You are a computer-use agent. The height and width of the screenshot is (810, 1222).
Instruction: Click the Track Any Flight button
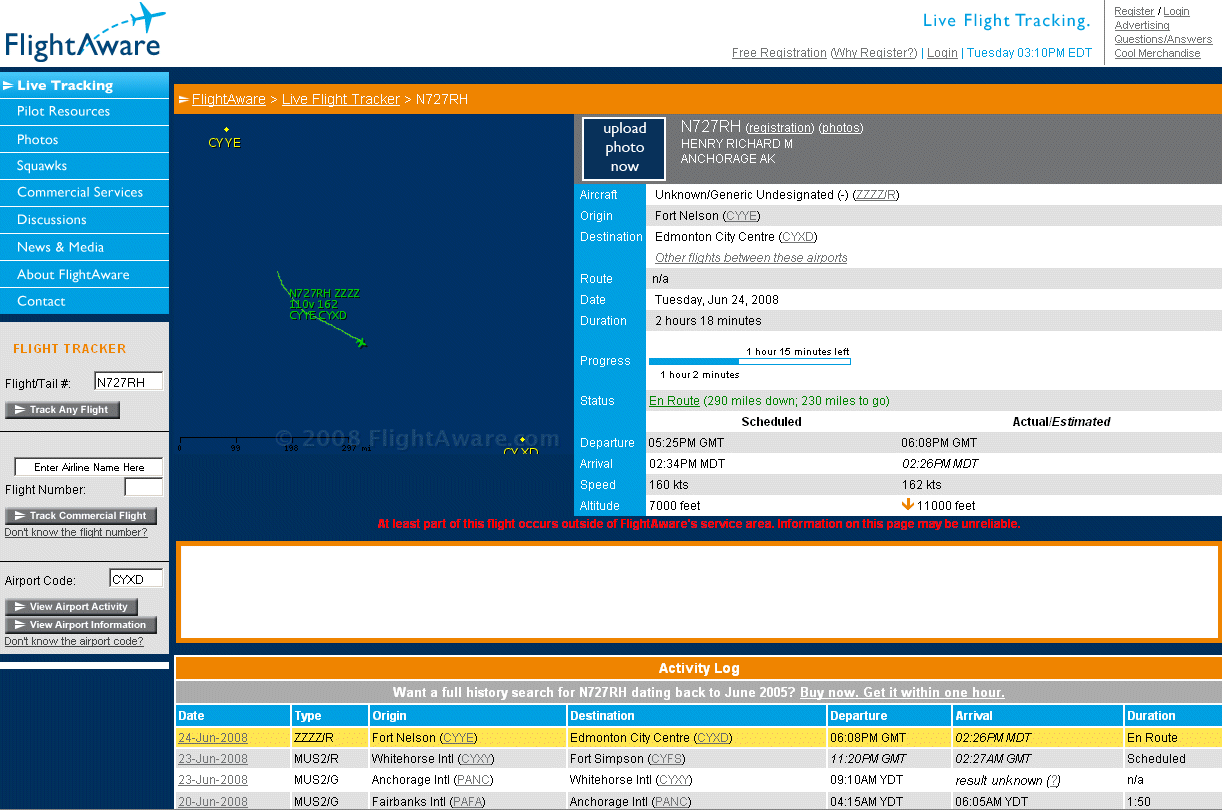click(62, 410)
